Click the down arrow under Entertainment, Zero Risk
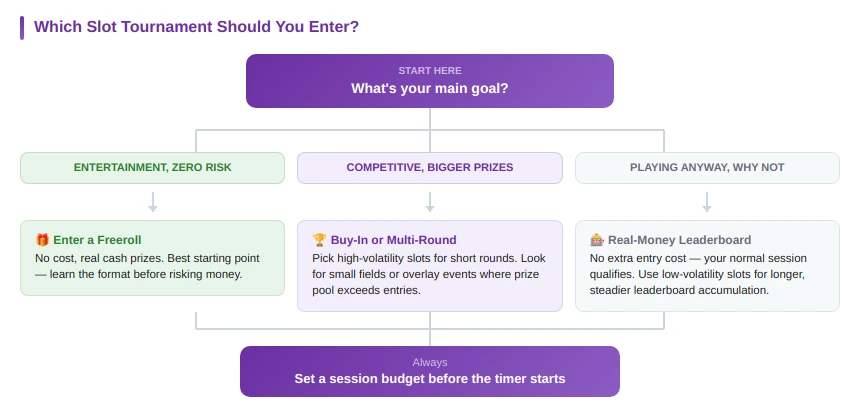 153,202
